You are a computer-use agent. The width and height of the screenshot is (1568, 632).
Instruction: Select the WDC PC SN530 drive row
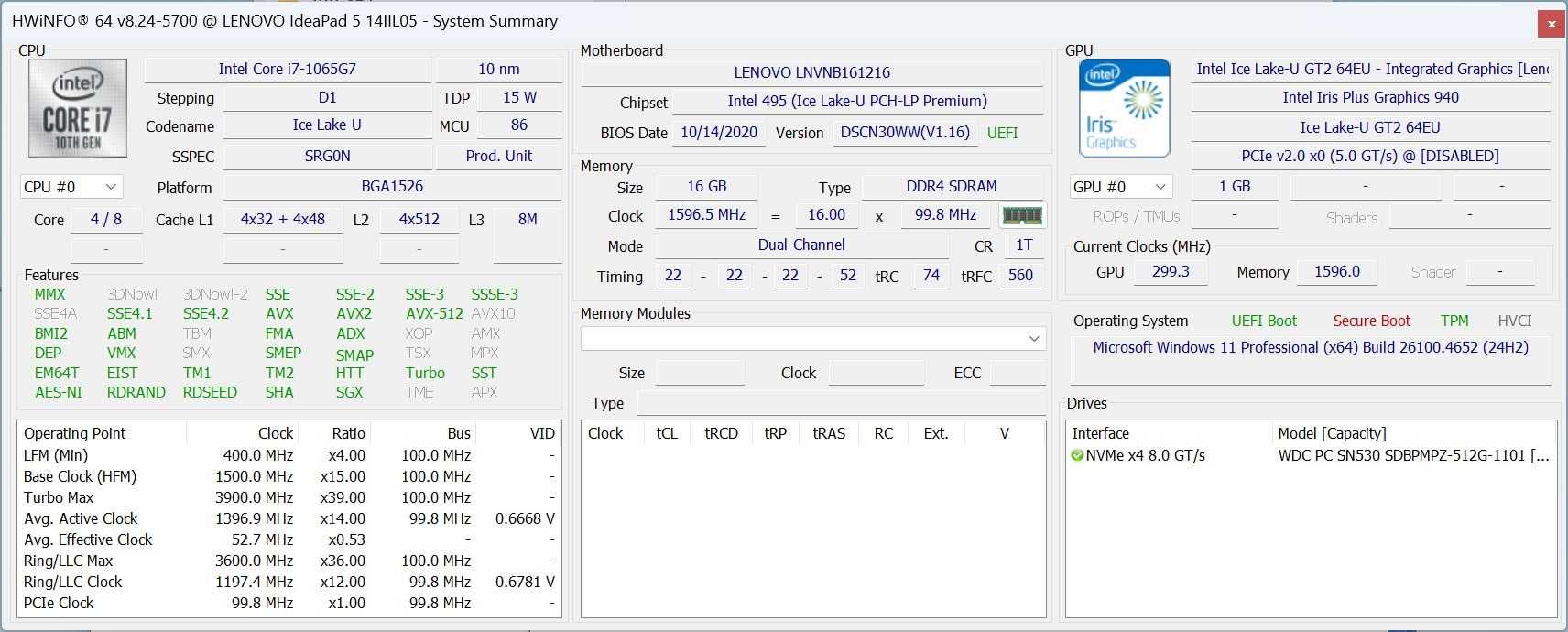(1311, 455)
